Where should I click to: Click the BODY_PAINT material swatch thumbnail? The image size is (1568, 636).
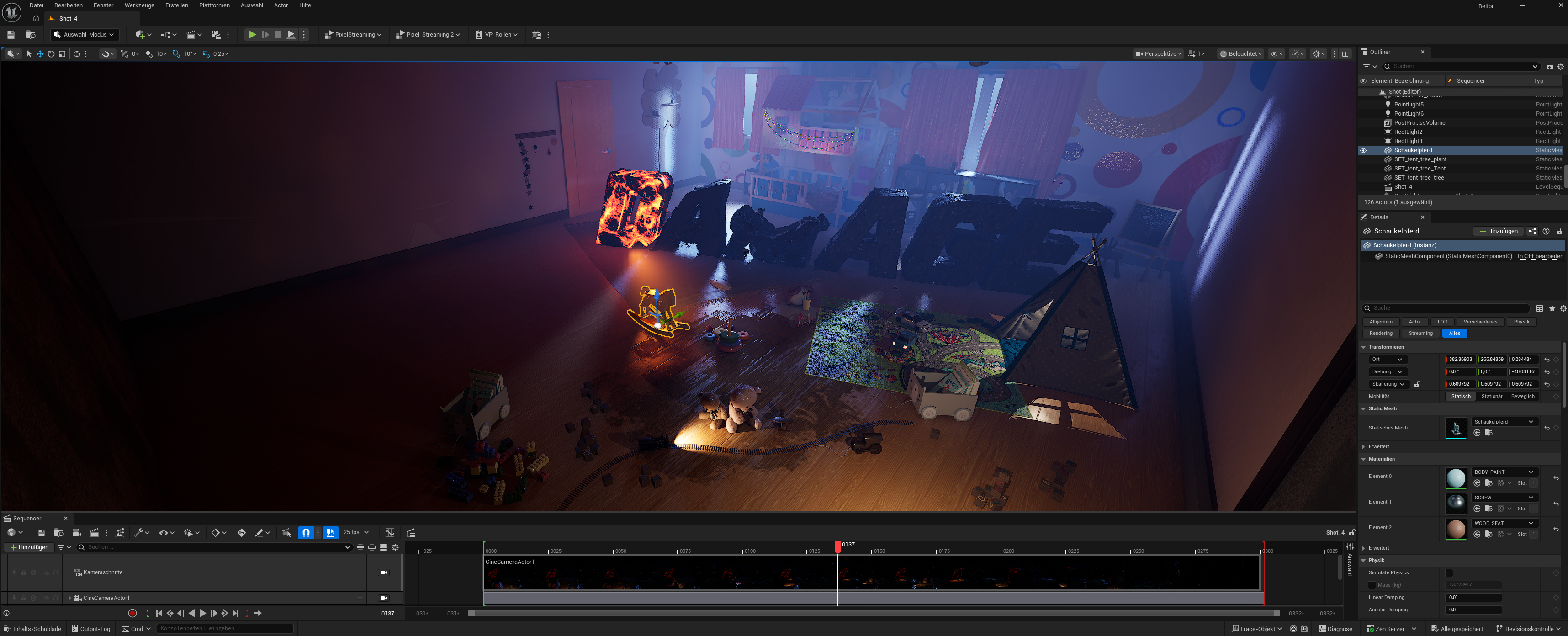(x=1456, y=478)
